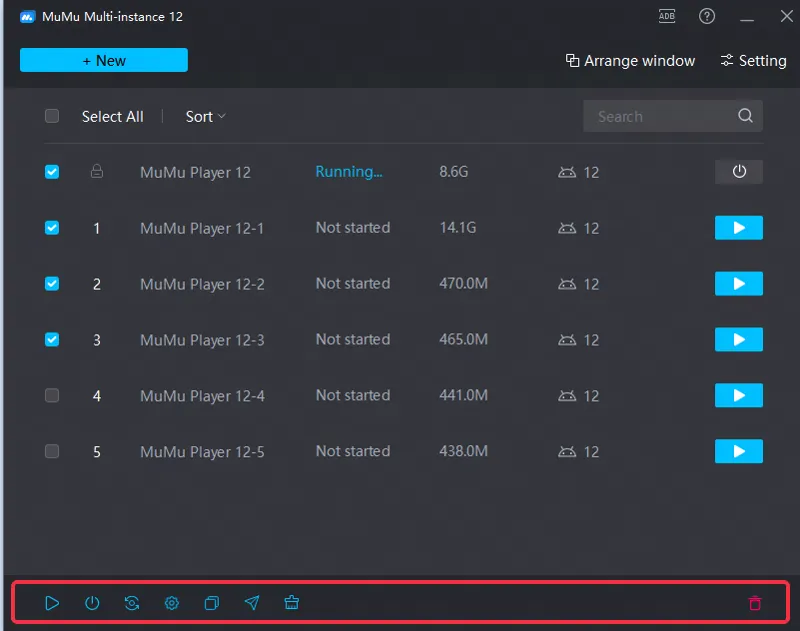The width and height of the screenshot is (800, 631).
Task: Shut down MuMu Player 12 with power button
Action: pos(739,172)
